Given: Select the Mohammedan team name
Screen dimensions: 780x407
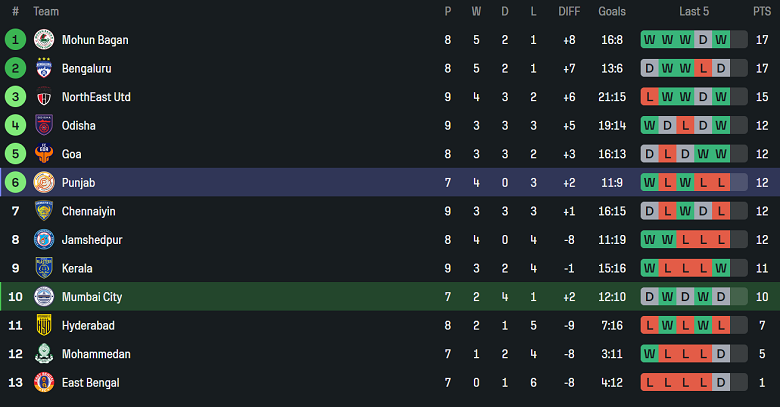Looking at the screenshot, I should pyautogui.click(x=96, y=354).
